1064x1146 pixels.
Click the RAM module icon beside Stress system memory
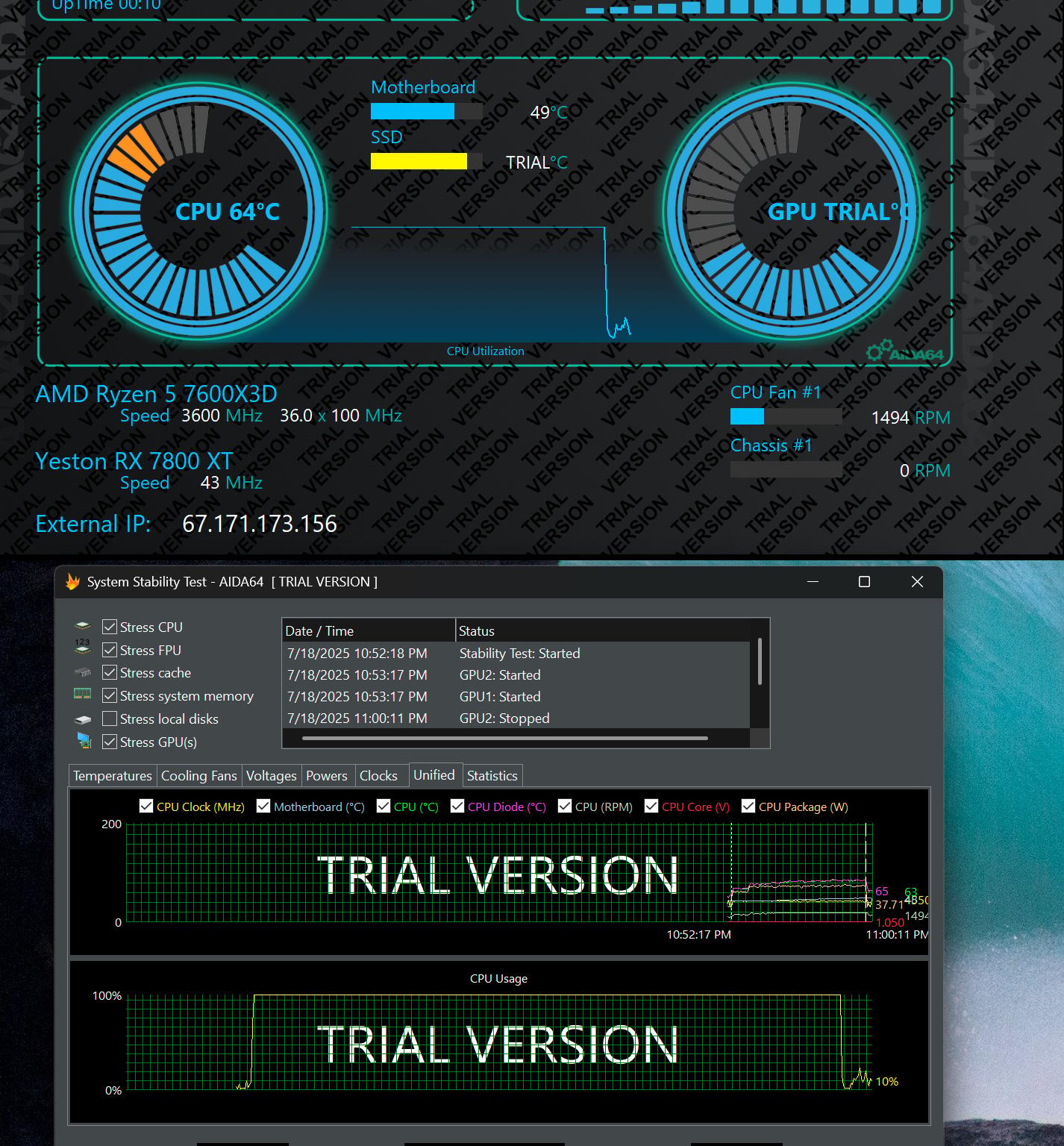83,694
